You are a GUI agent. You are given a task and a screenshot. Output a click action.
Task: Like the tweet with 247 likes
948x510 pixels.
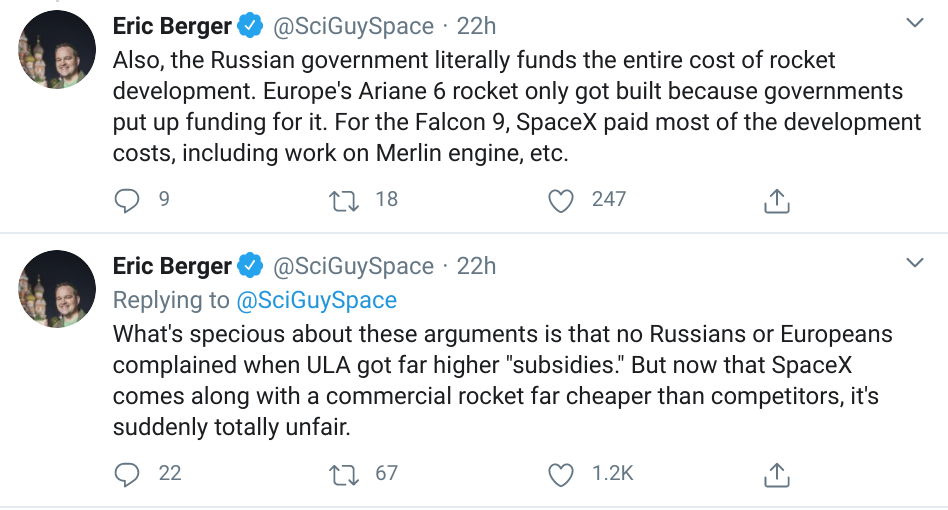(x=563, y=200)
